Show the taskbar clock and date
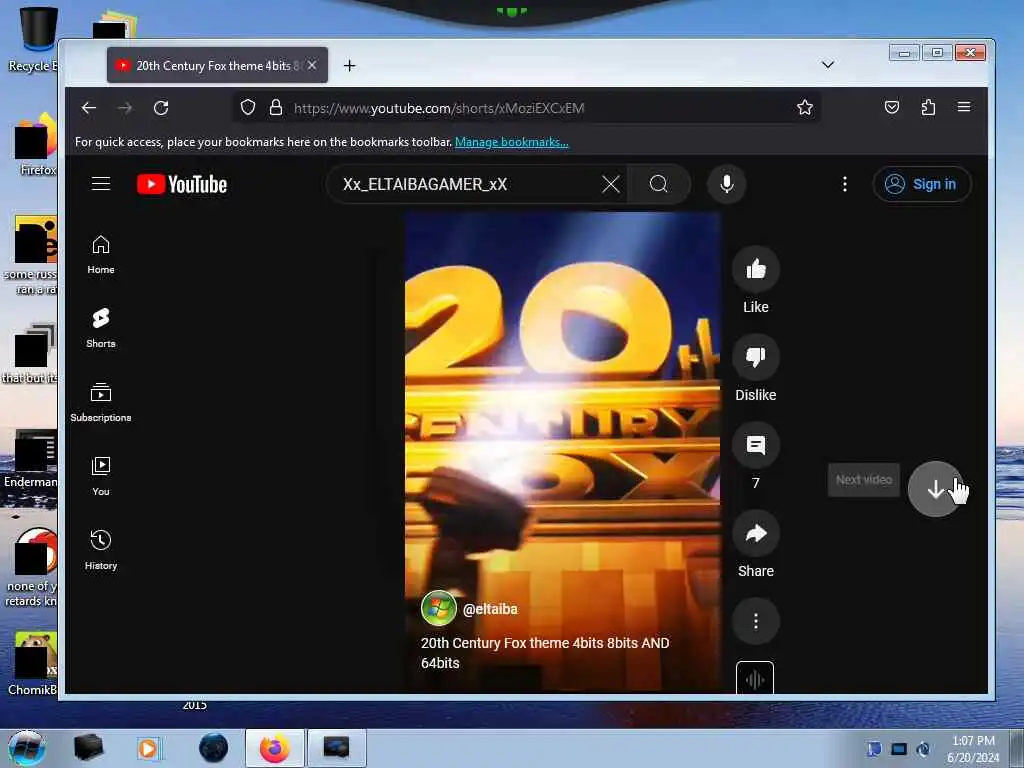The image size is (1024, 768). pyautogui.click(x=973, y=749)
